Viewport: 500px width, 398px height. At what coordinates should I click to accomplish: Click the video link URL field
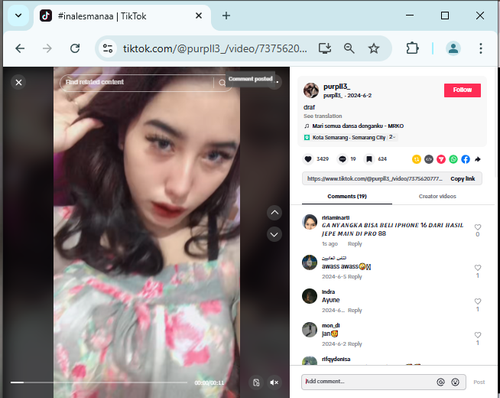[375, 179]
